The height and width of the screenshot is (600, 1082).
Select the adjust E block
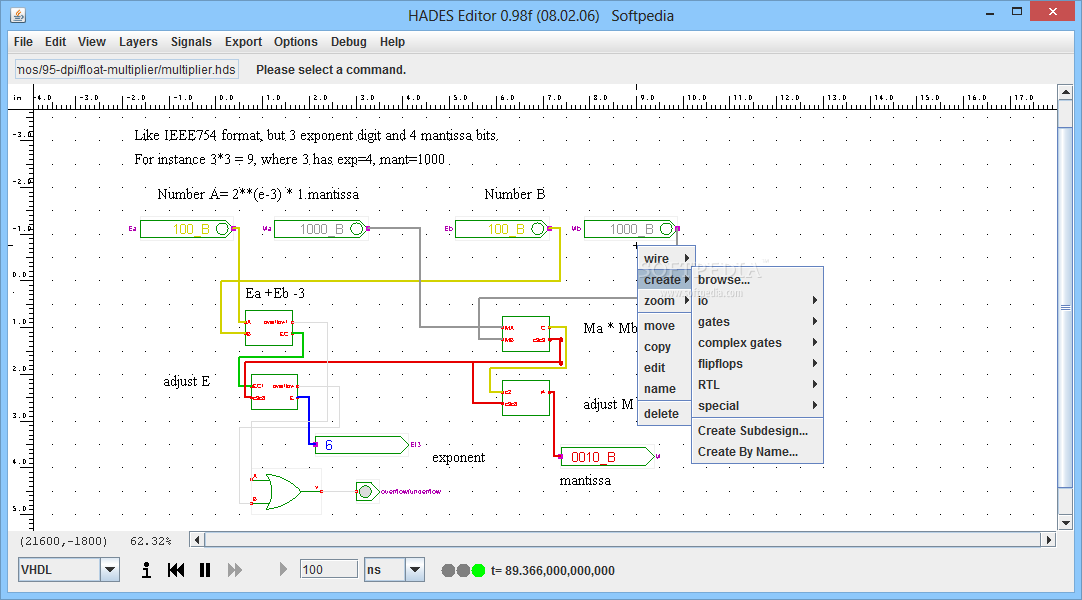pos(274,392)
